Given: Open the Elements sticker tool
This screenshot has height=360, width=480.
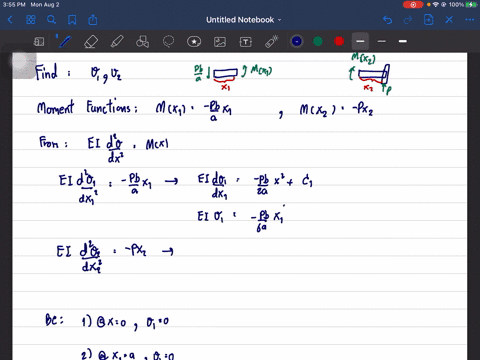Looking at the screenshot, I should point(194,42).
